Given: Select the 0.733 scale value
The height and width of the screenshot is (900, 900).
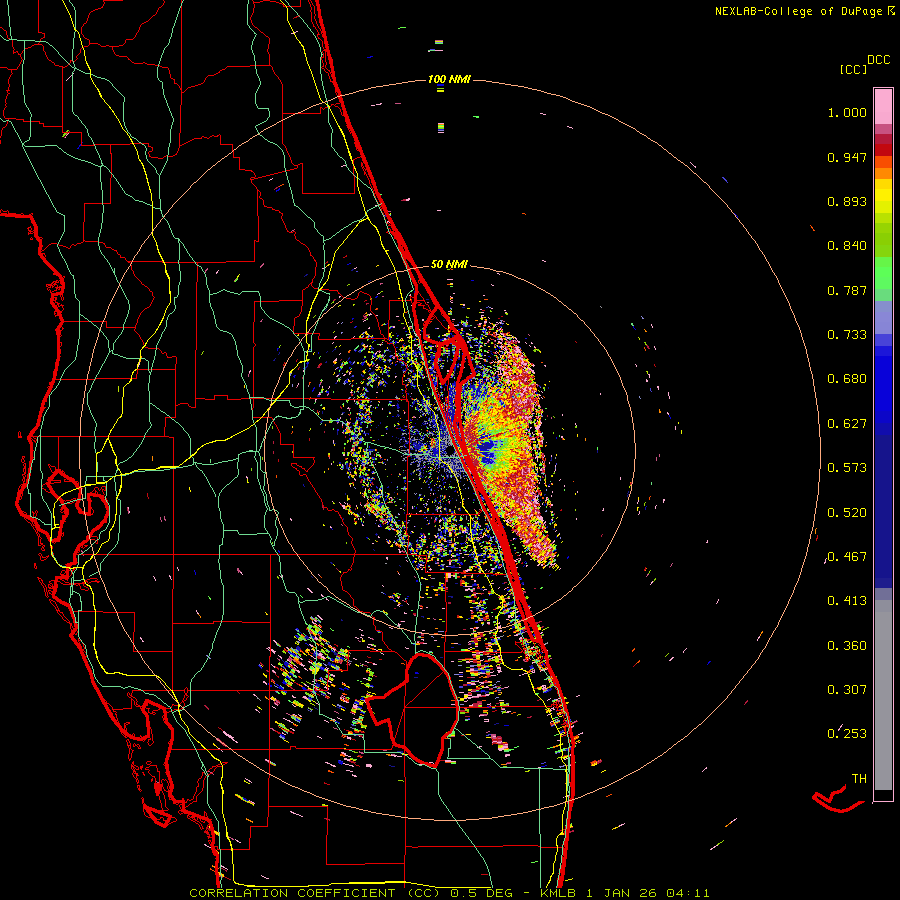Looking at the screenshot, I should [847, 335].
